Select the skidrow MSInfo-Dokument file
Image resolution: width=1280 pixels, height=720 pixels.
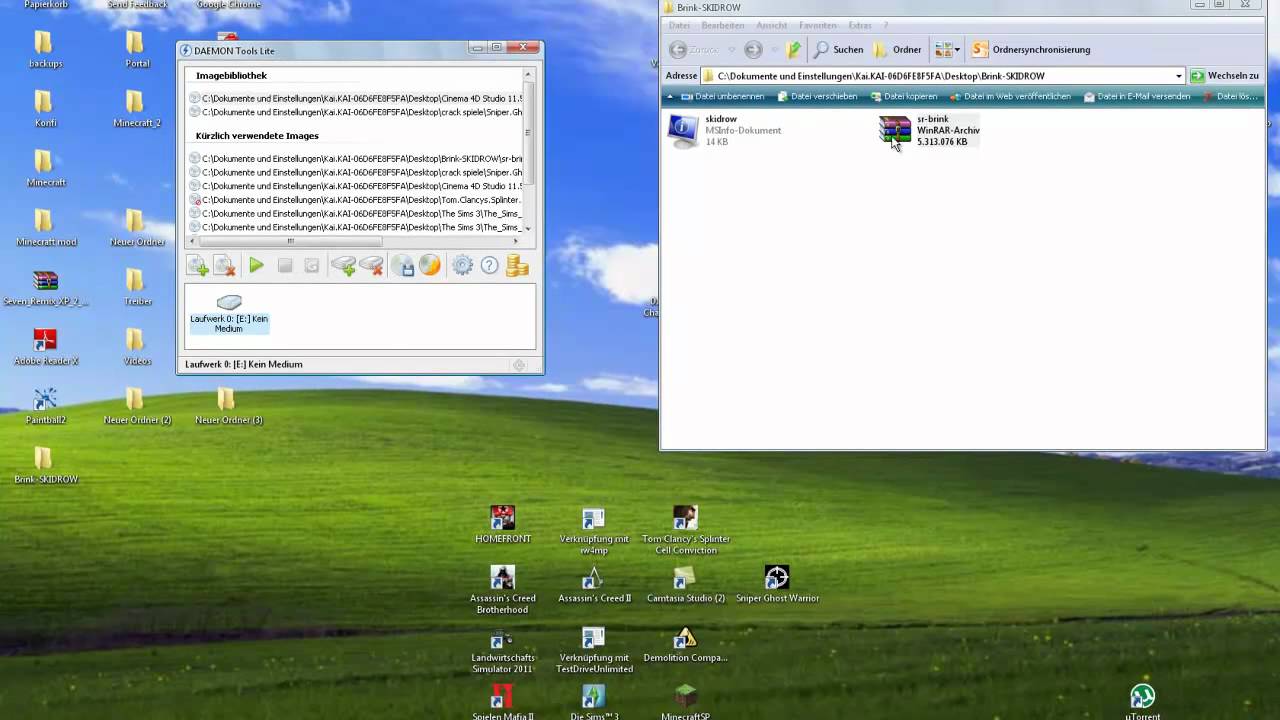coord(726,130)
